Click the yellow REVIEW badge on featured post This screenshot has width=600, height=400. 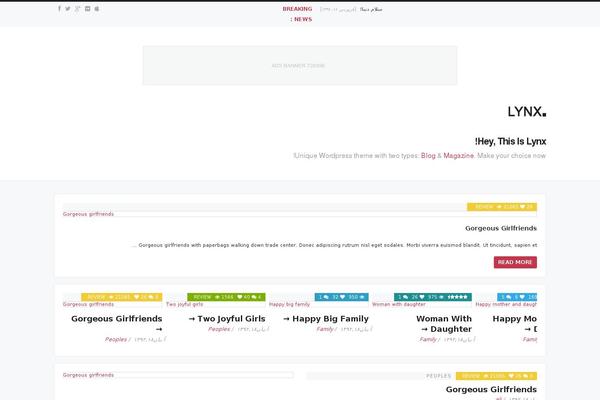tap(502, 207)
